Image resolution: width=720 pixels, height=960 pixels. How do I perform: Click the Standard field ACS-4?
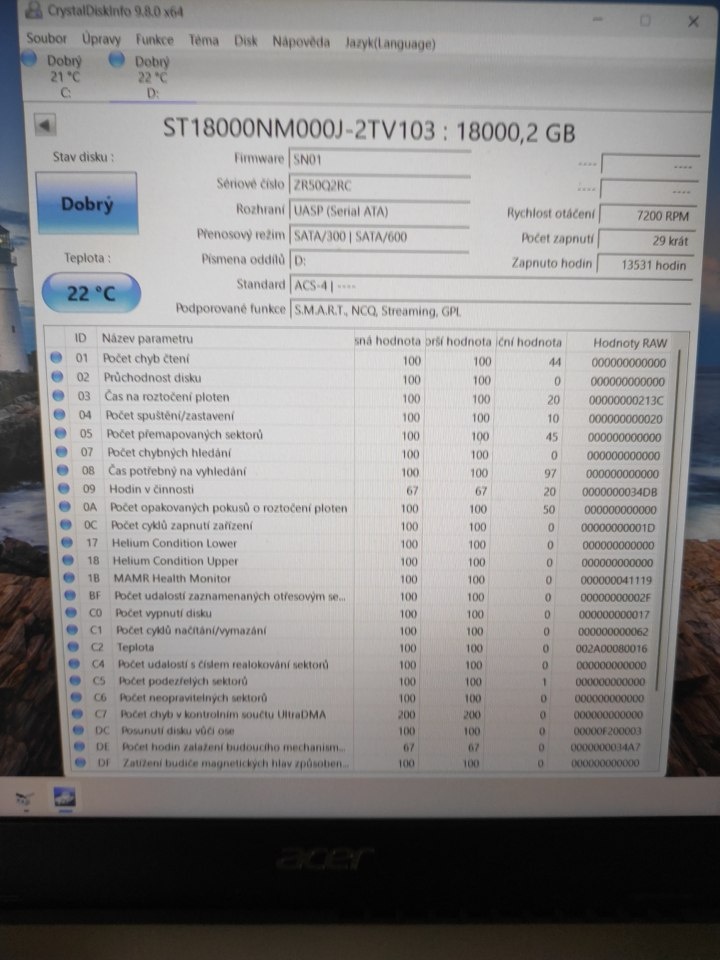[490, 285]
